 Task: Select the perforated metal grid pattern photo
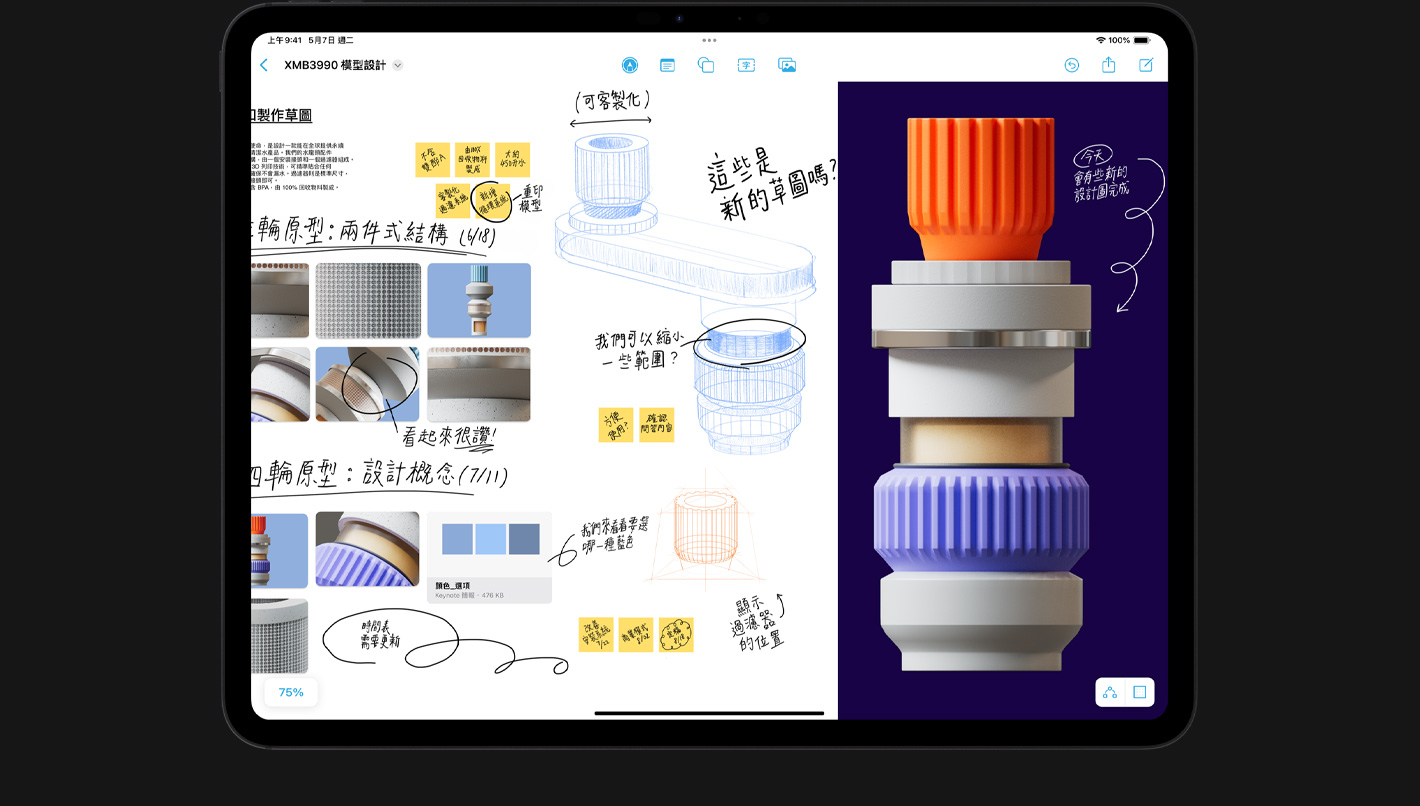pos(368,300)
